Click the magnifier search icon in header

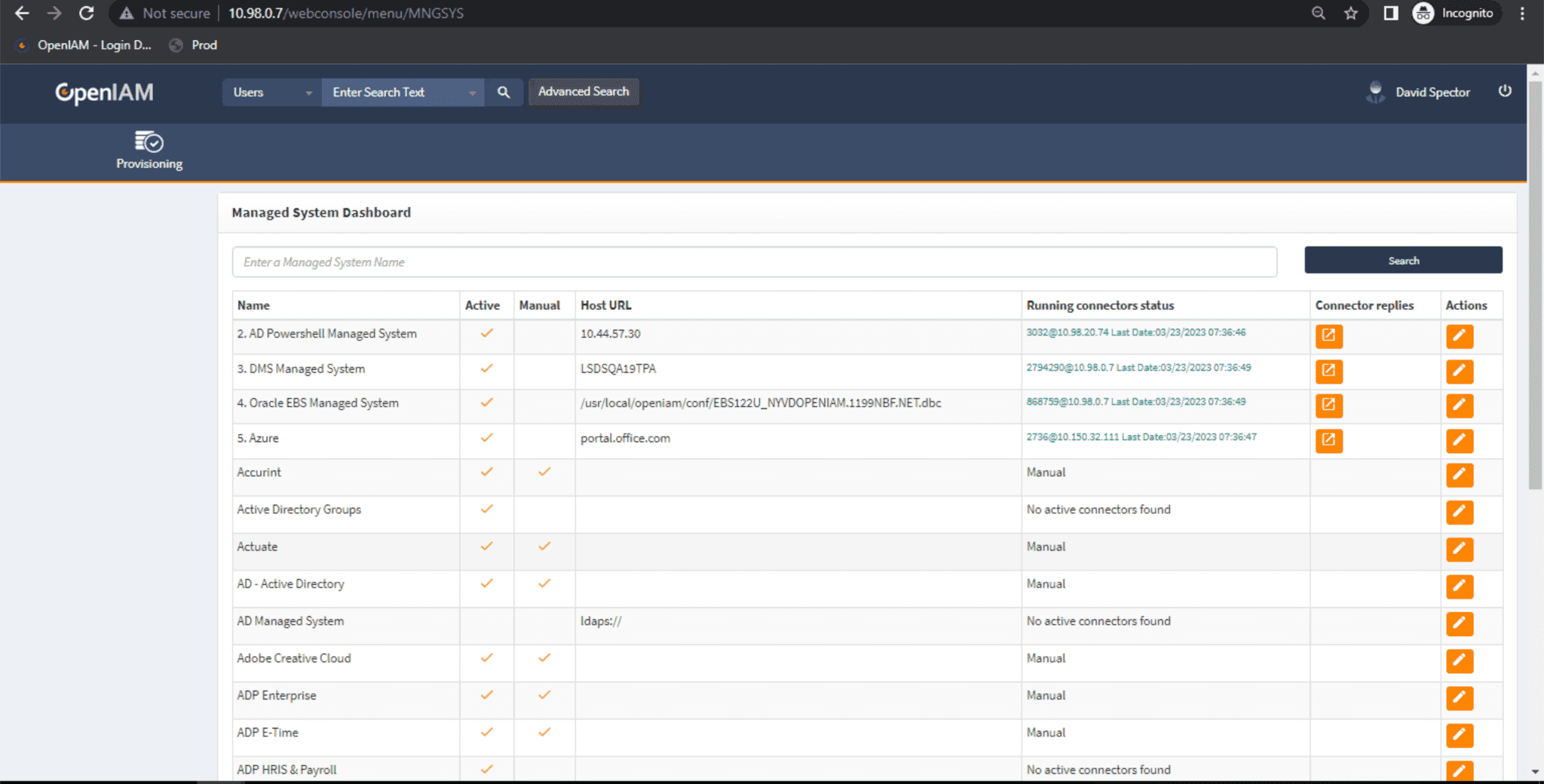tap(504, 92)
